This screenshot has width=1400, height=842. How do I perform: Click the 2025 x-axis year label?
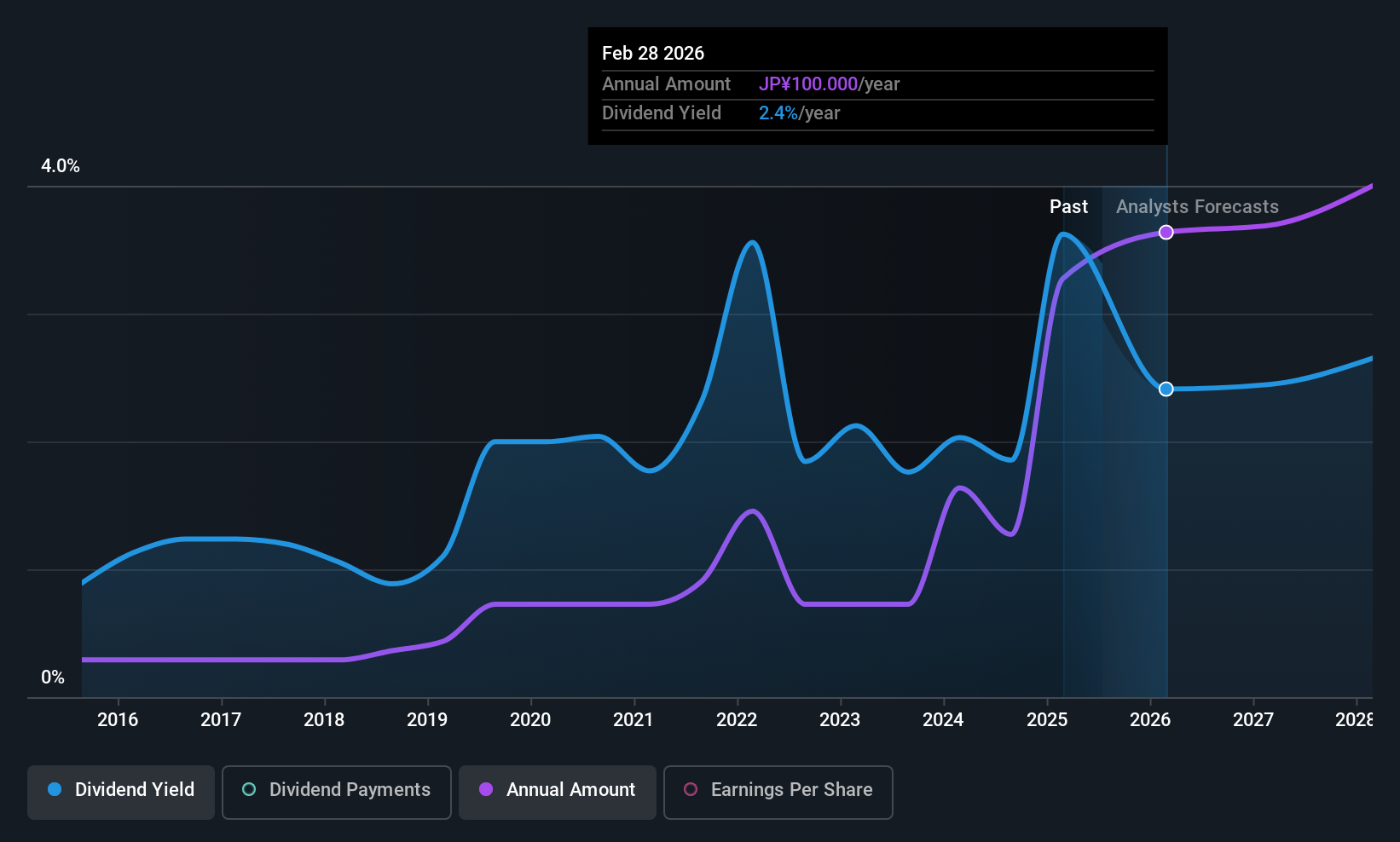[1047, 720]
